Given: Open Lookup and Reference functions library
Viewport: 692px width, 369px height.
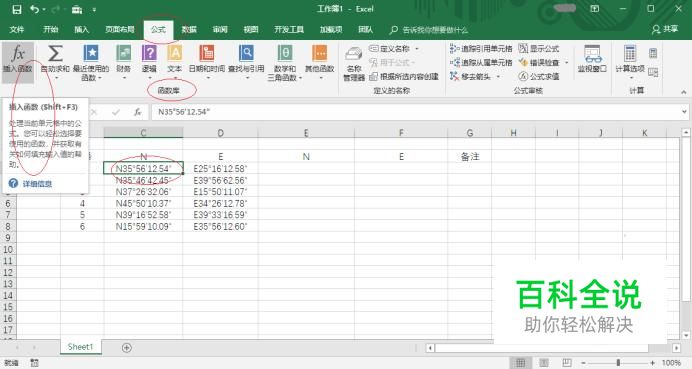Looking at the screenshot, I should [246, 61].
